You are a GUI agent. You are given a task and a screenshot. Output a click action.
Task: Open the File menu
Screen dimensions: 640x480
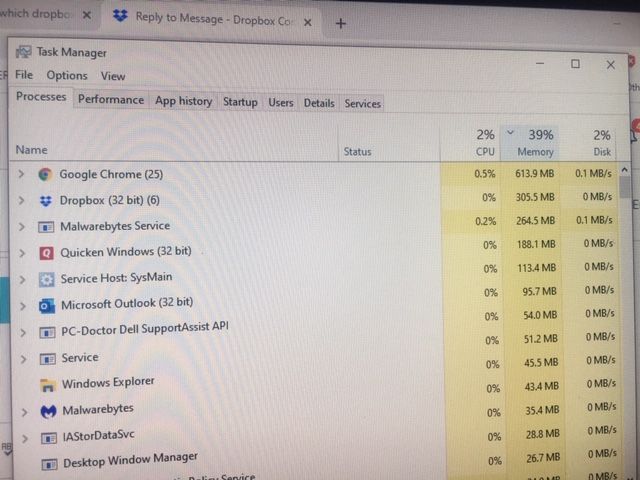24,75
